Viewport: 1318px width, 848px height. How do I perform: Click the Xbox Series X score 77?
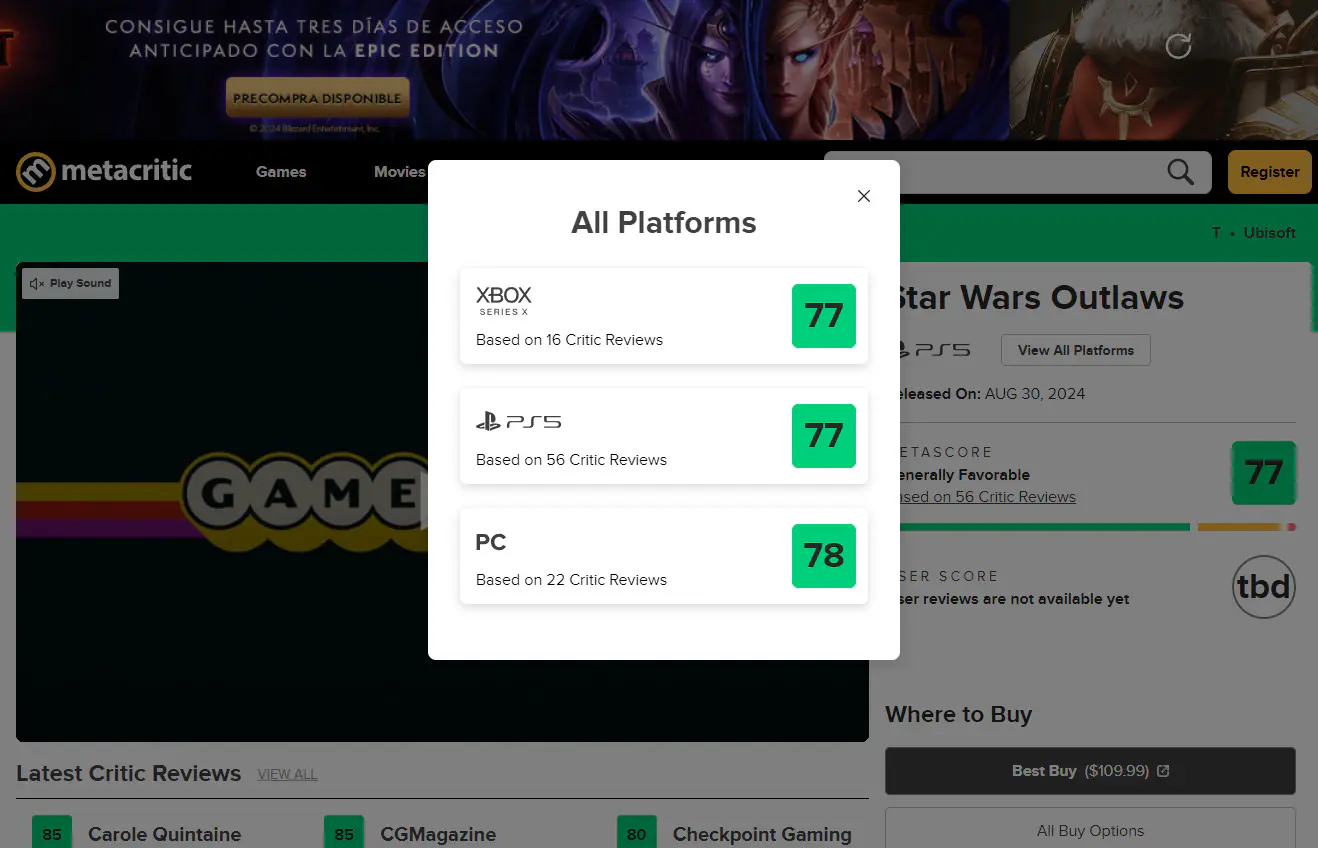(824, 316)
